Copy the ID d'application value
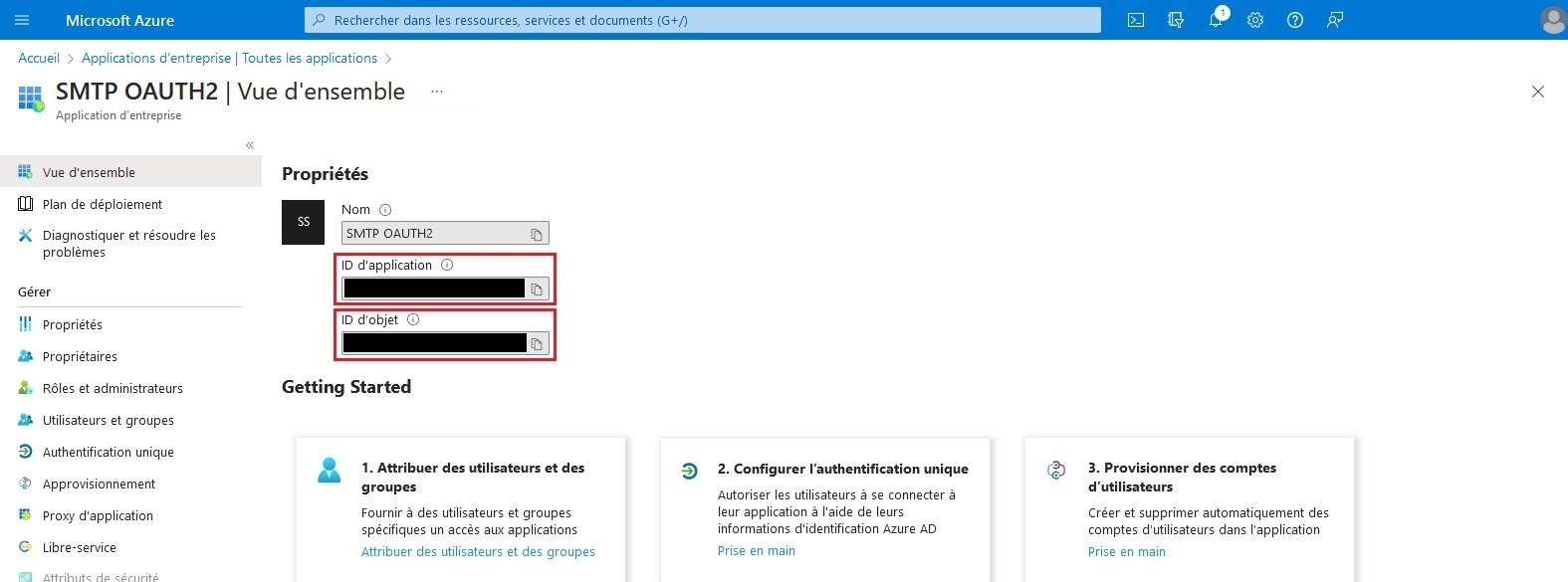The width and height of the screenshot is (1568, 582). pyautogui.click(x=537, y=289)
